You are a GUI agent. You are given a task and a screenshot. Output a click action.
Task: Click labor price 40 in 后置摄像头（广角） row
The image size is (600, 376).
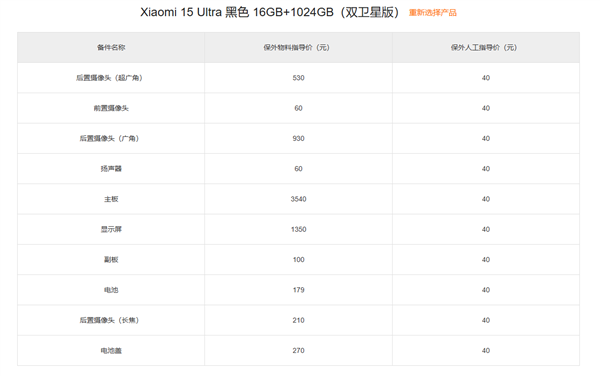pyautogui.click(x=486, y=138)
